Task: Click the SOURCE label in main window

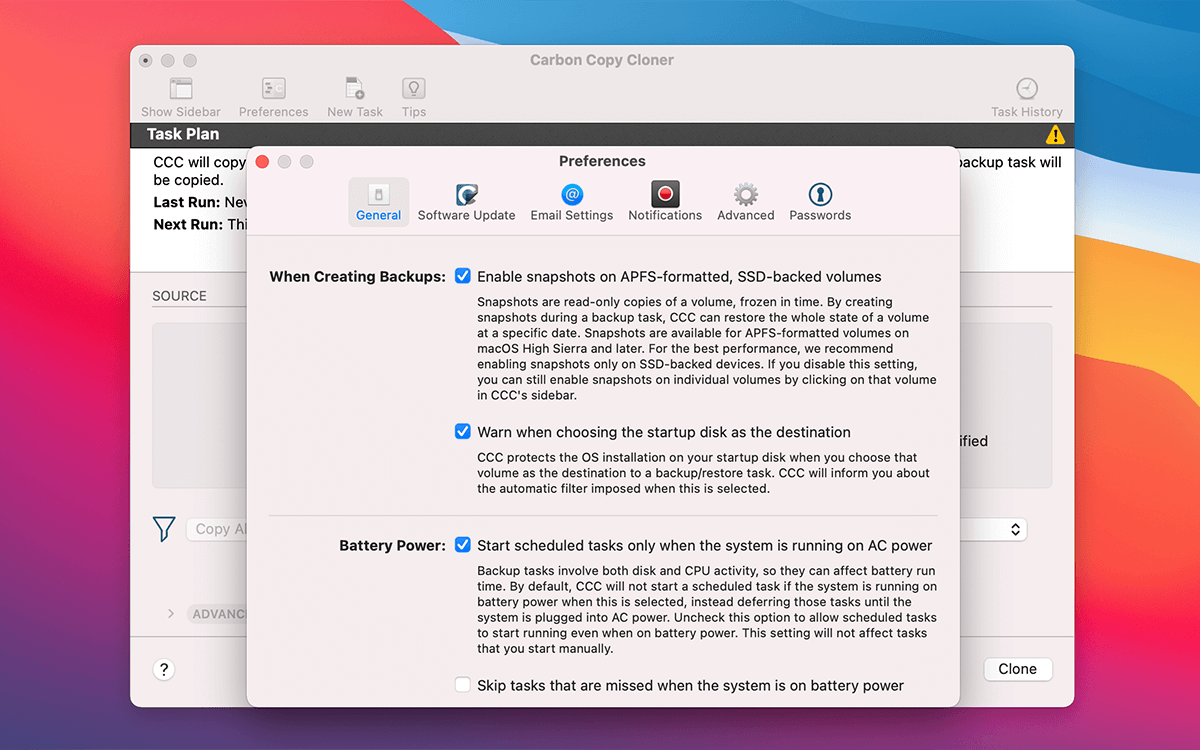Action: click(179, 296)
